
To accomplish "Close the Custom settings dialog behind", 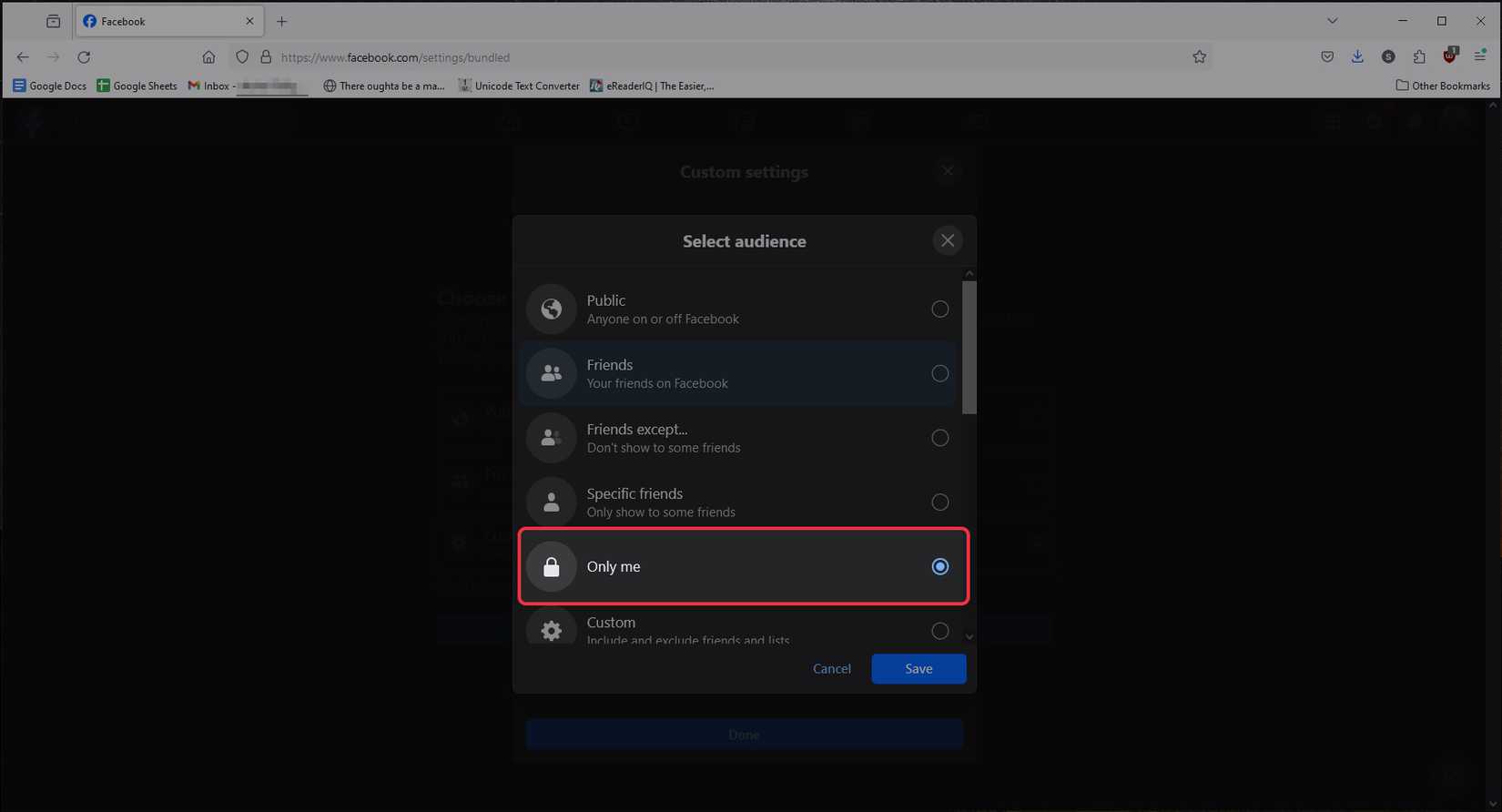I will [x=948, y=171].
